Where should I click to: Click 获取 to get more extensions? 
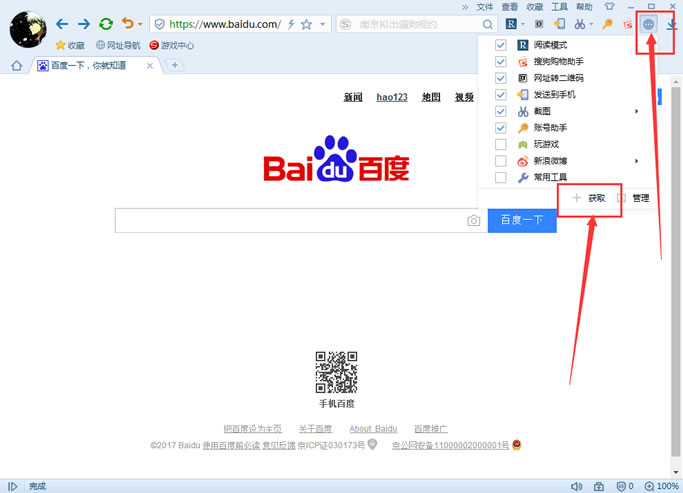(x=589, y=198)
